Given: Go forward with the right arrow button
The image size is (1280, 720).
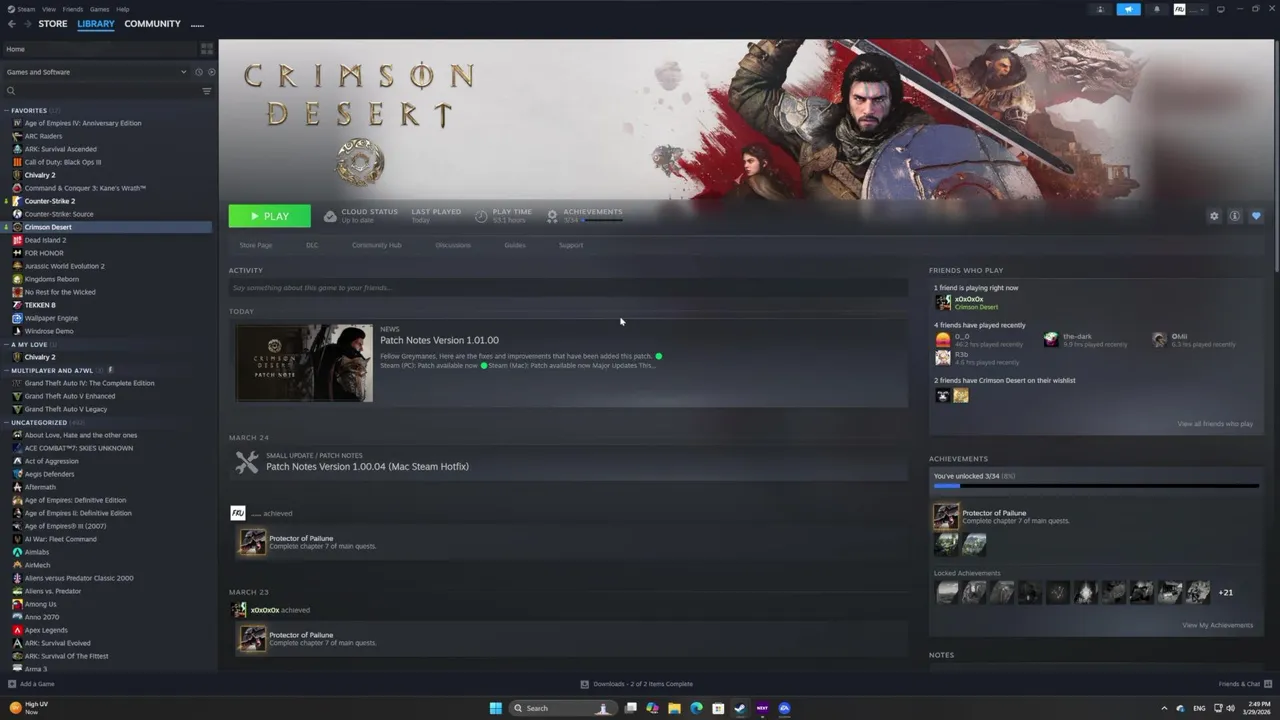Looking at the screenshot, I should (27, 24).
